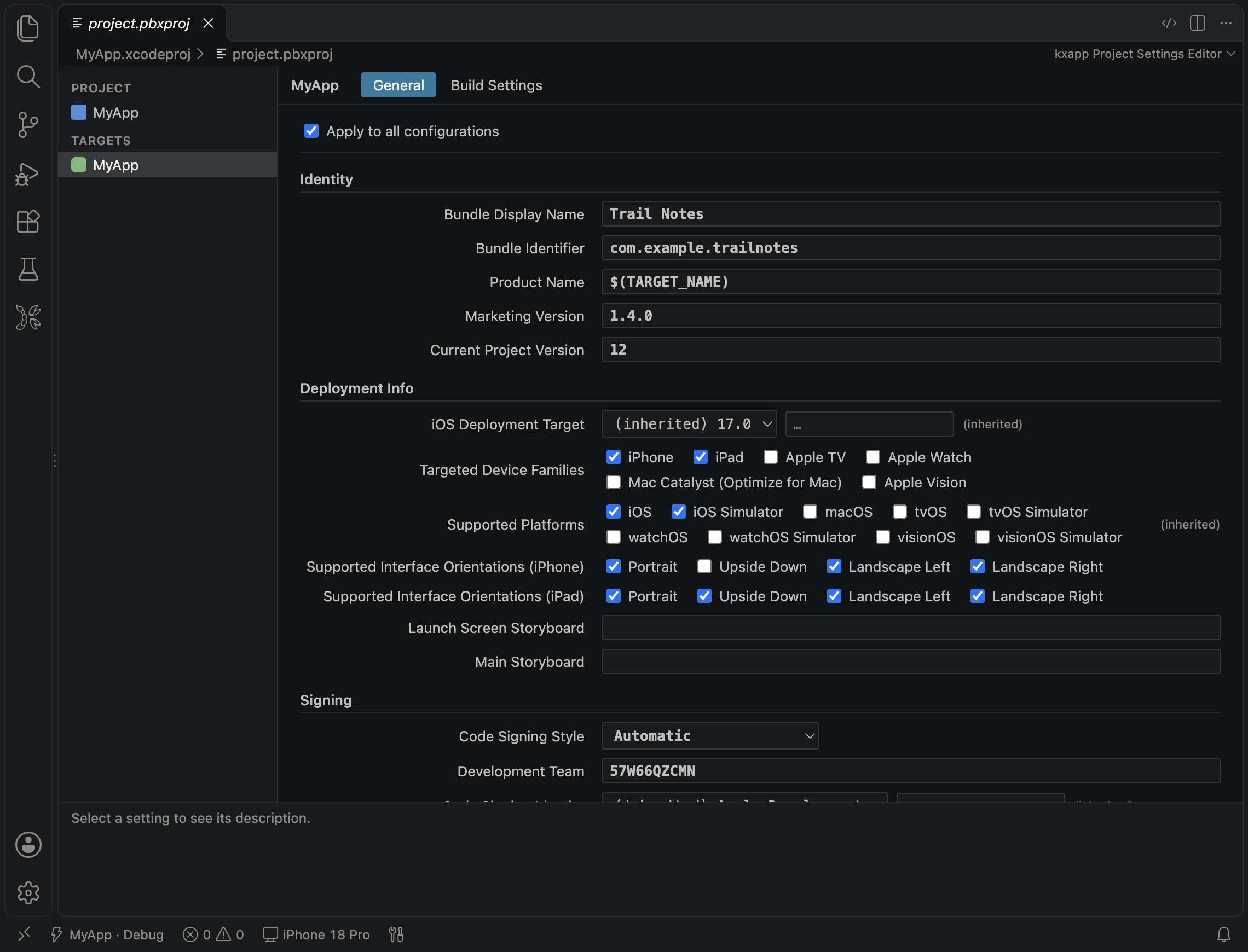Switch to the Build Settings tab
Image resolution: width=1248 pixels, height=952 pixels.
pyautogui.click(x=496, y=85)
